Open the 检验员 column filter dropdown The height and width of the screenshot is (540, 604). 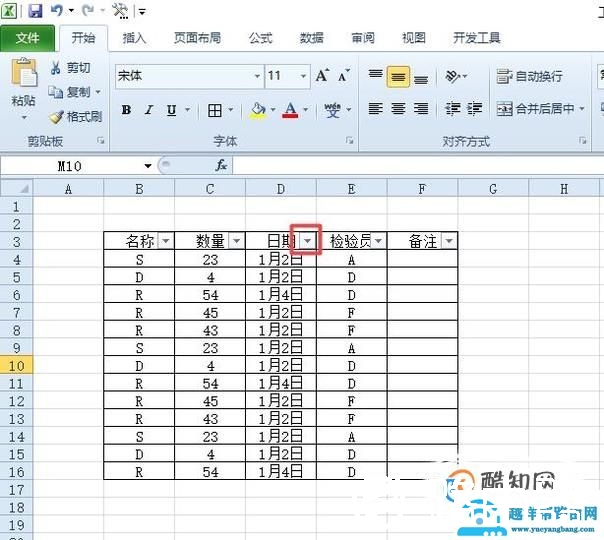point(378,241)
